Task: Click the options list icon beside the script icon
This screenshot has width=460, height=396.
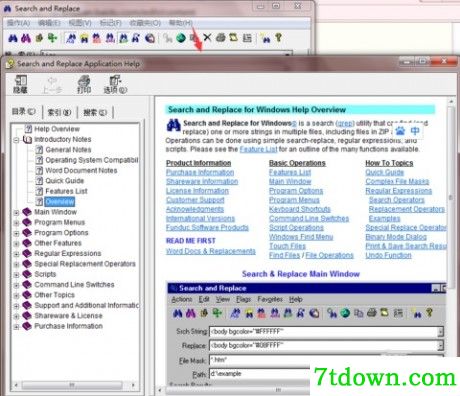Action: 247,38
